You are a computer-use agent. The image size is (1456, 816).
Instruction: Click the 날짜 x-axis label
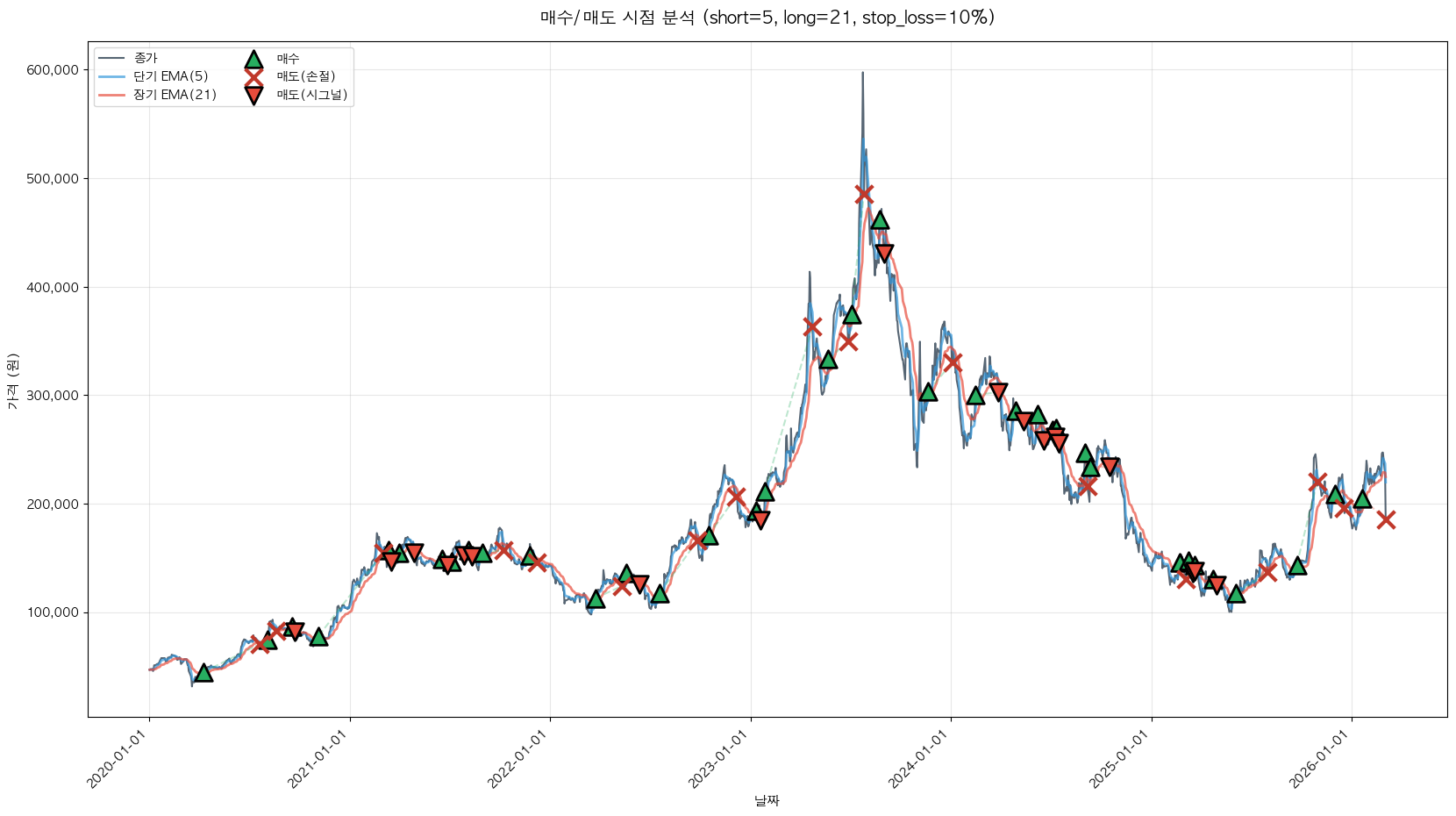click(767, 800)
